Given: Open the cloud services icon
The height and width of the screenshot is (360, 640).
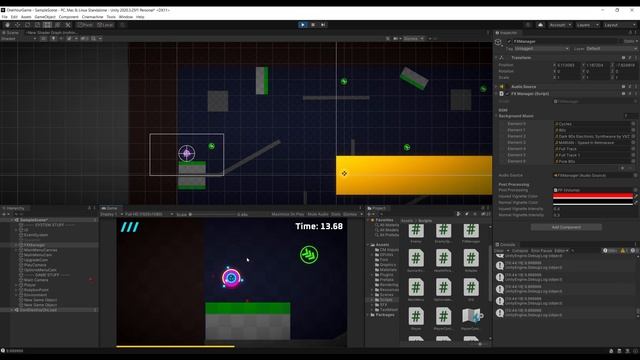Looking at the screenshot, I should point(540,25).
